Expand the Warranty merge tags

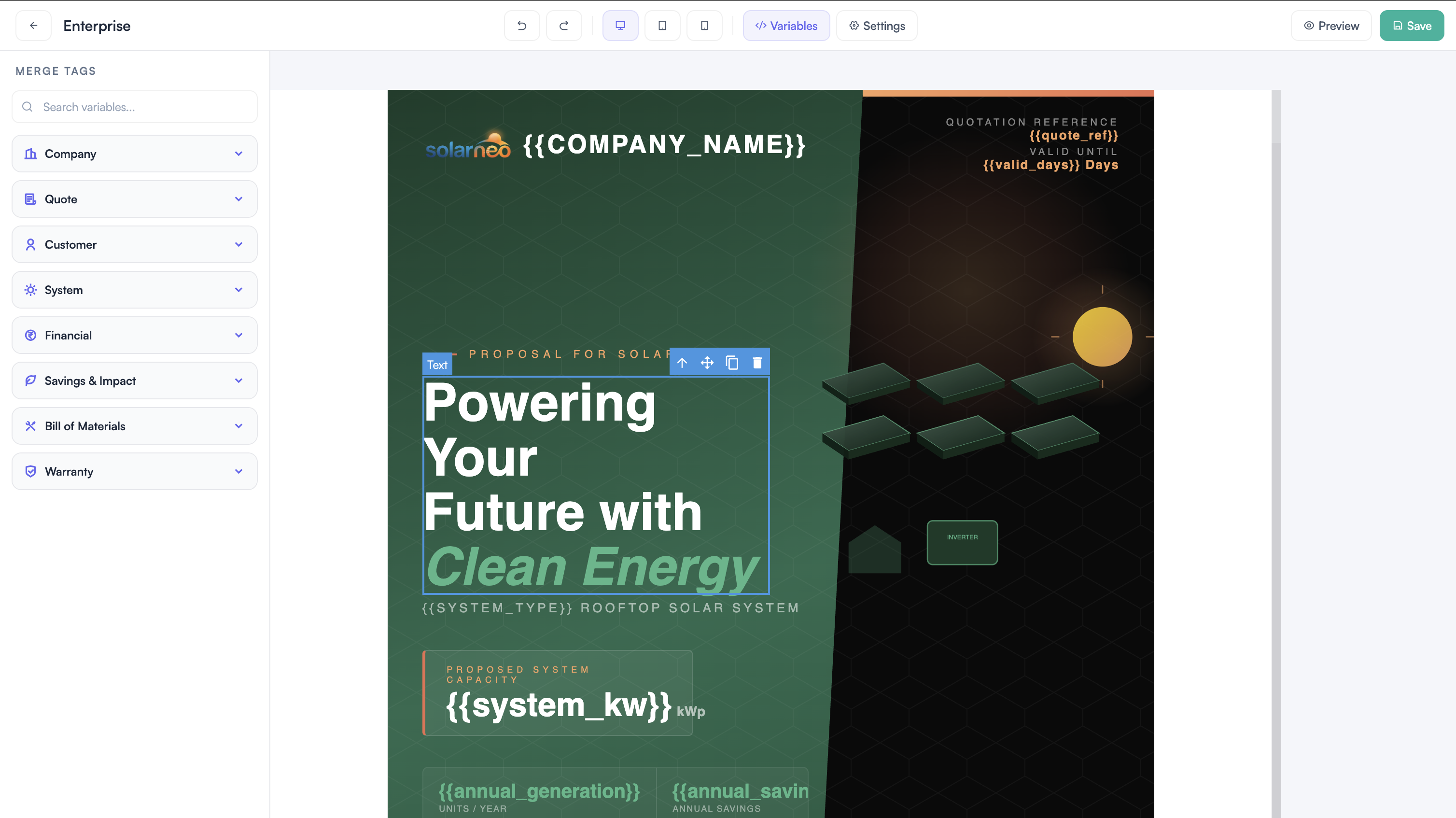click(x=135, y=471)
